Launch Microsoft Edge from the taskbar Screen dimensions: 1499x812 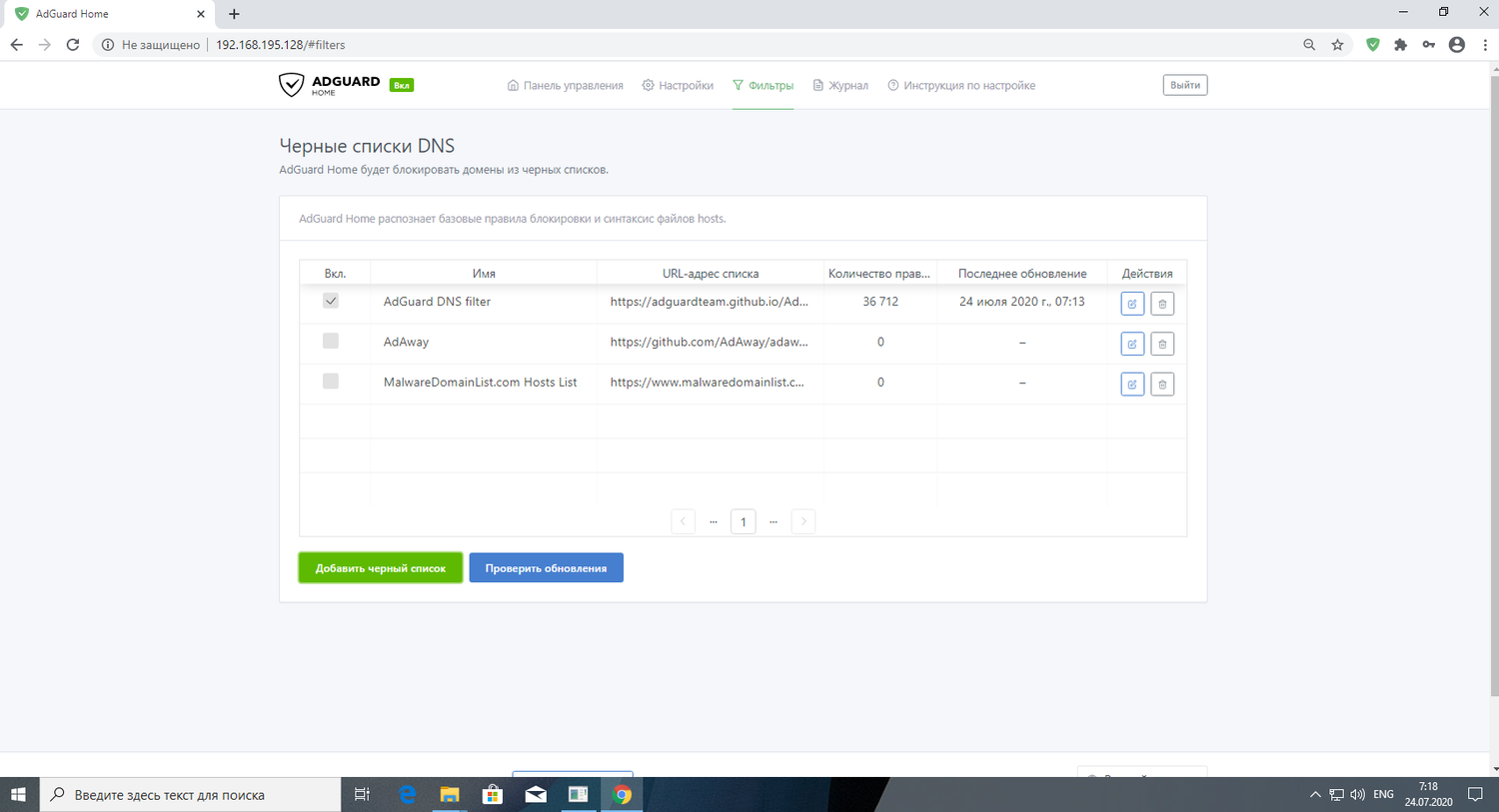[407, 795]
